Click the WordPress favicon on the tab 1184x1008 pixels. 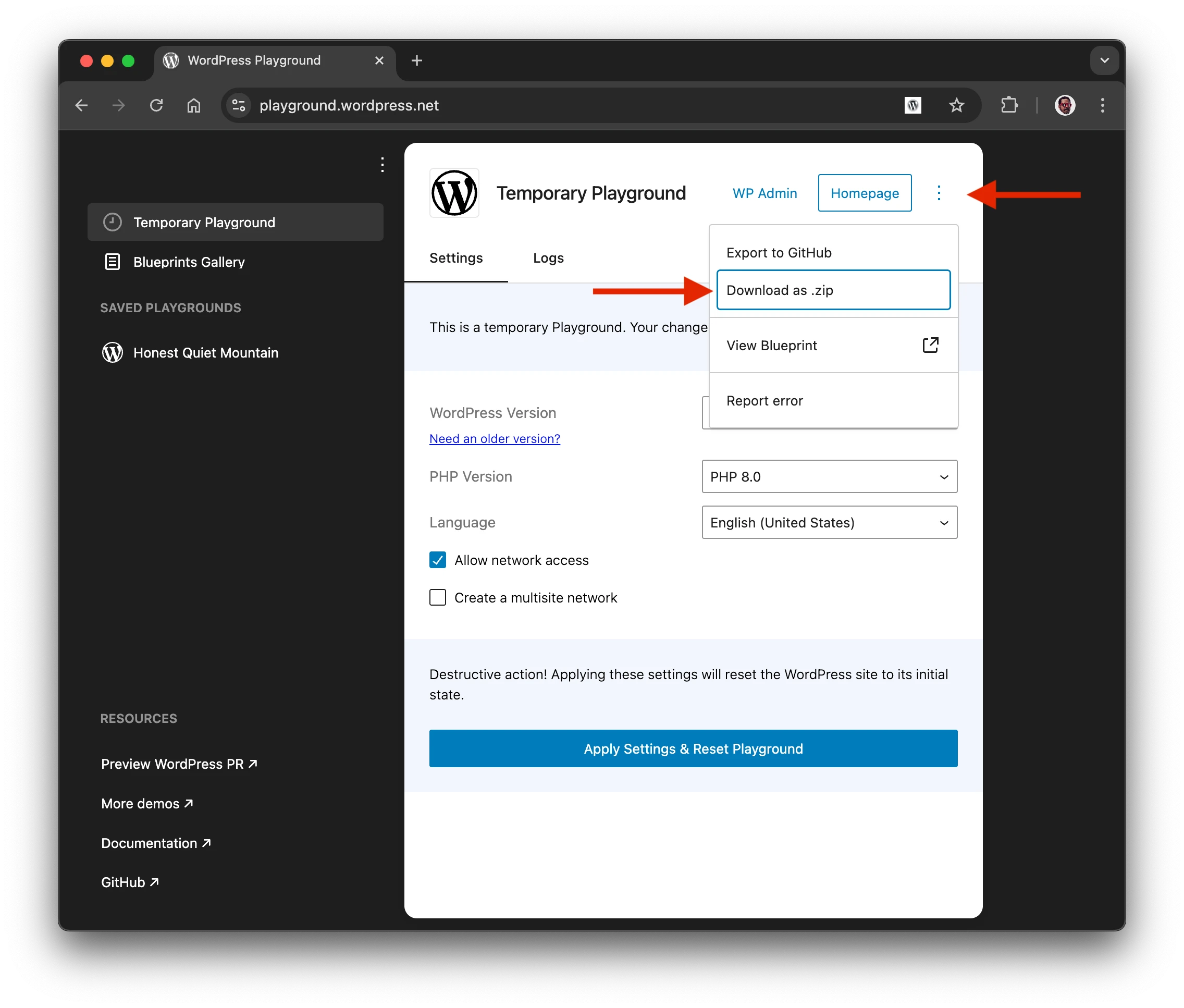pos(171,60)
